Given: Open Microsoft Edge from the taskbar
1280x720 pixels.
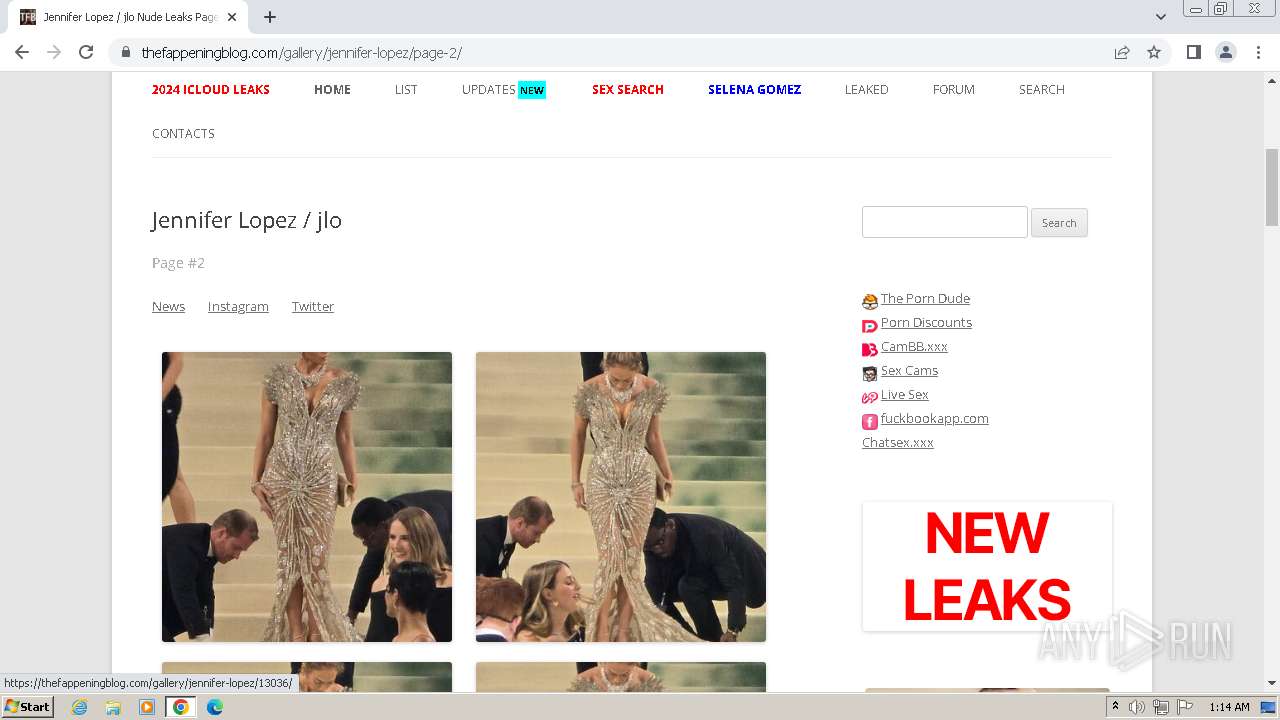Looking at the screenshot, I should coord(214,707).
